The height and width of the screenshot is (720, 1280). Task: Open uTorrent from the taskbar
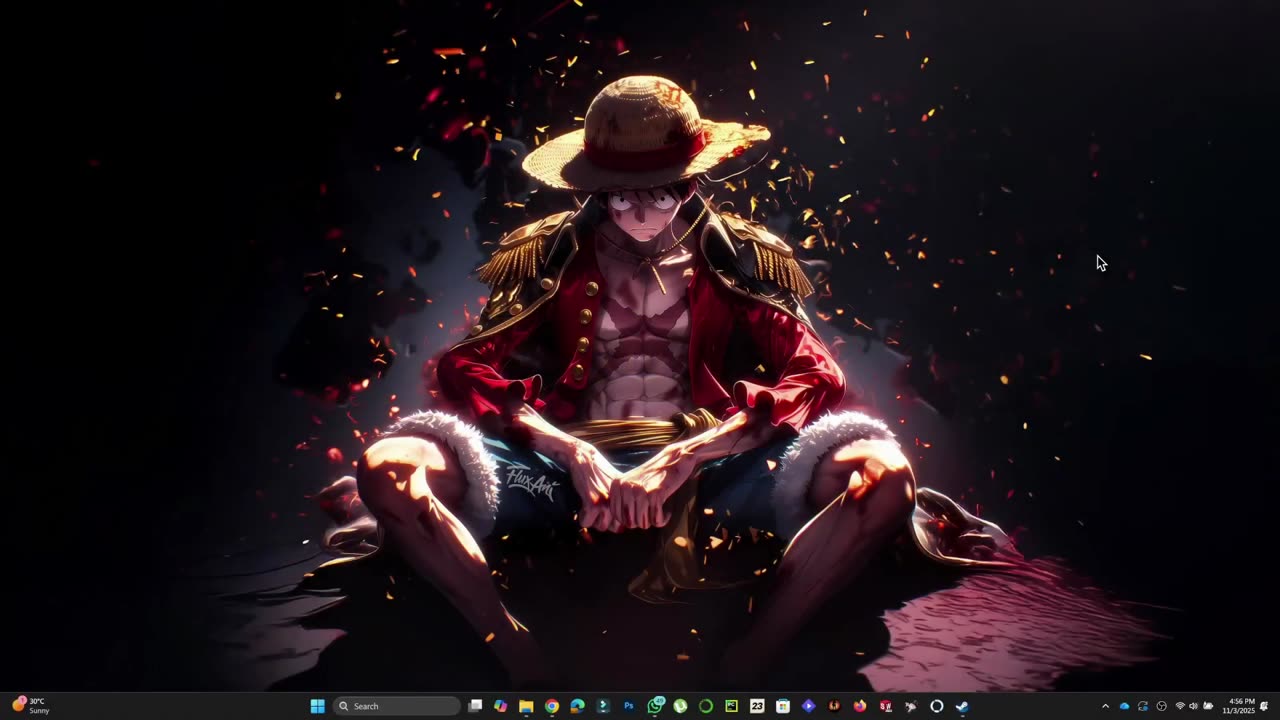[x=680, y=706]
